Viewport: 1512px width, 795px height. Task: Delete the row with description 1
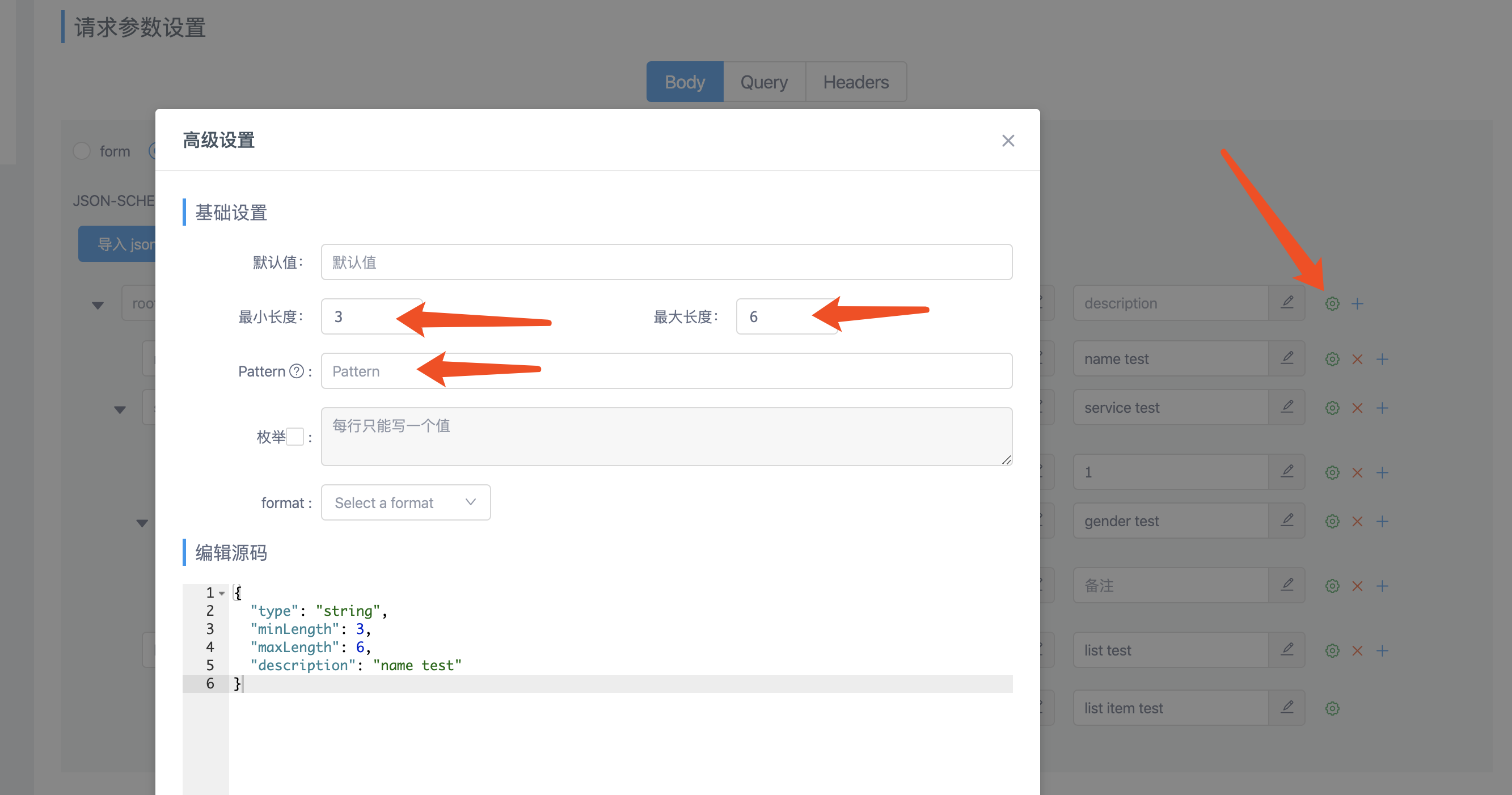coord(1357,472)
